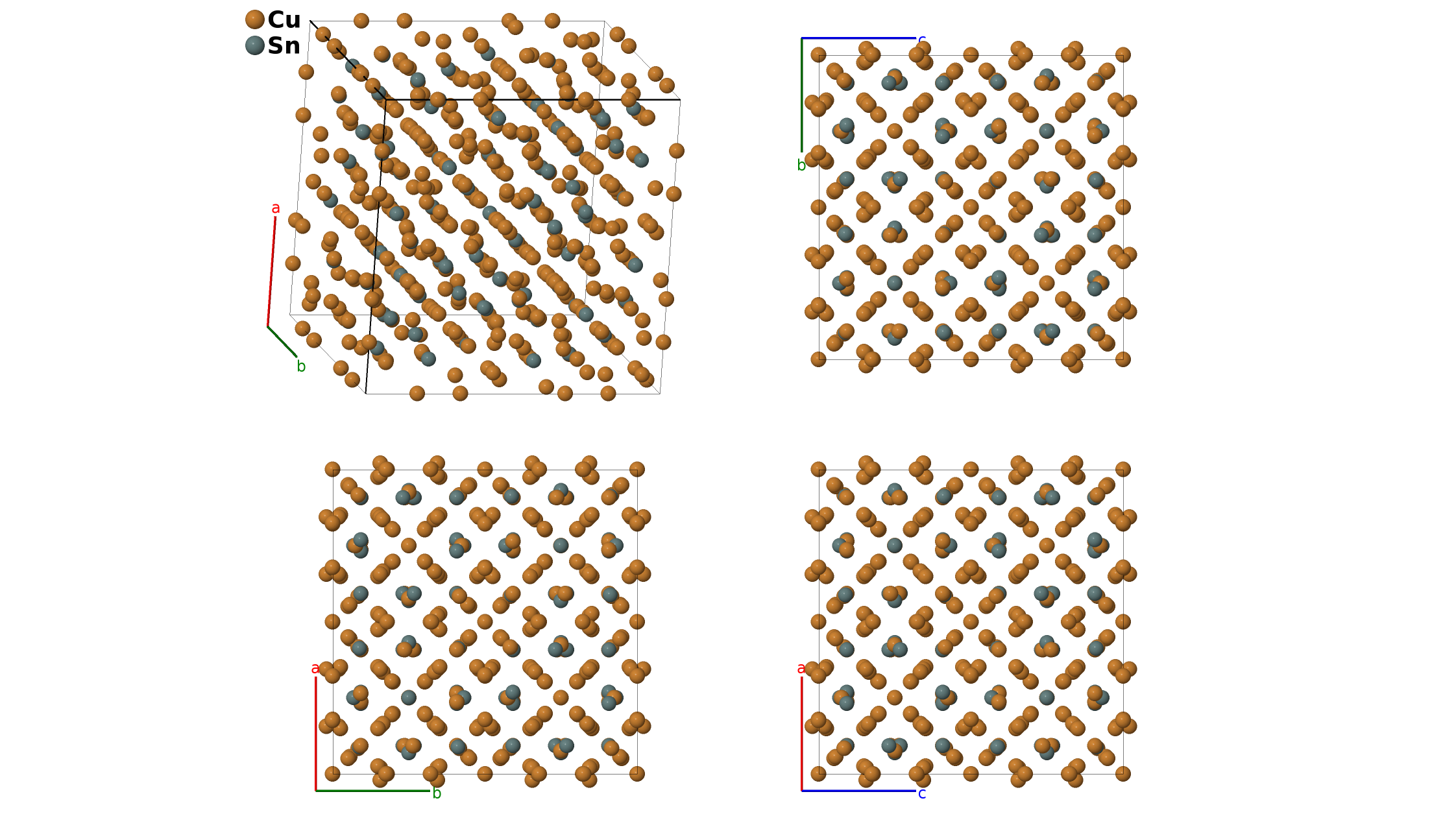Click blue c-axis line in top-right view
The width and height of the screenshot is (1456, 829).
(858, 38)
